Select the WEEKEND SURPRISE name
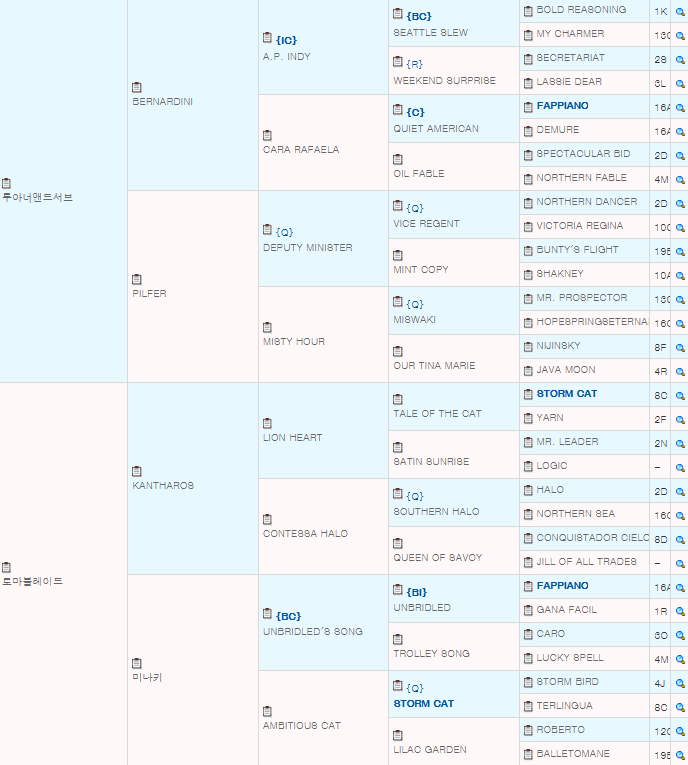 click(445, 81)
